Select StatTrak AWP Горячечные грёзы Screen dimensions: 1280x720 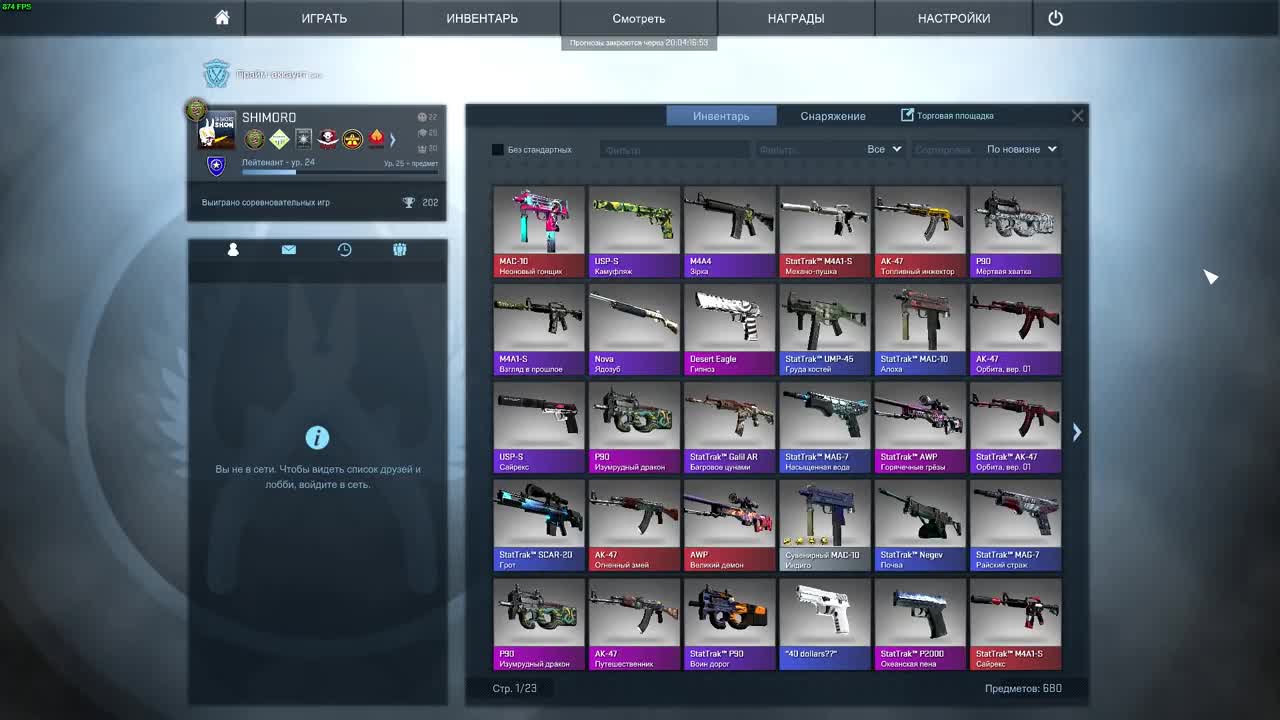pos(920,428)
